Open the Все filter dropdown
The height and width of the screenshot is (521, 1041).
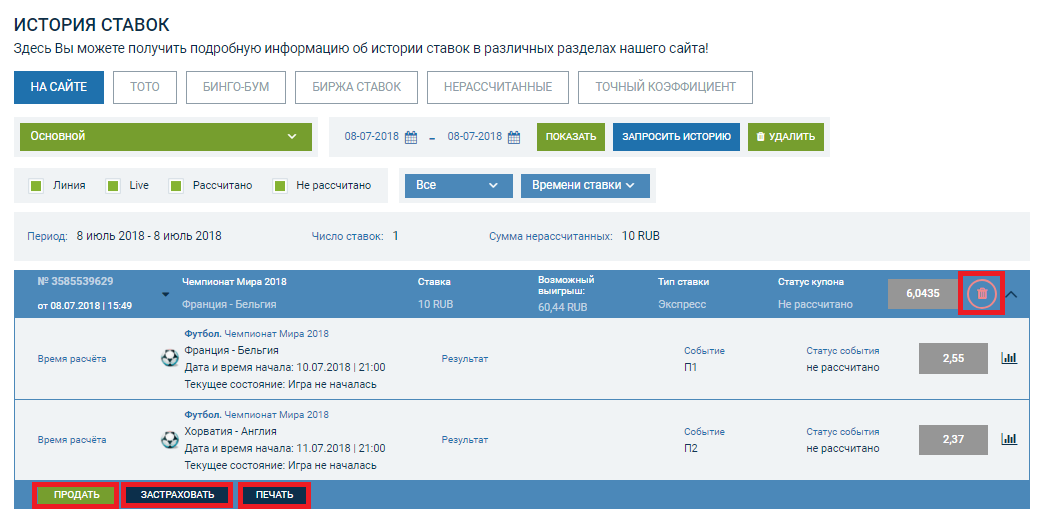(459, 185)
